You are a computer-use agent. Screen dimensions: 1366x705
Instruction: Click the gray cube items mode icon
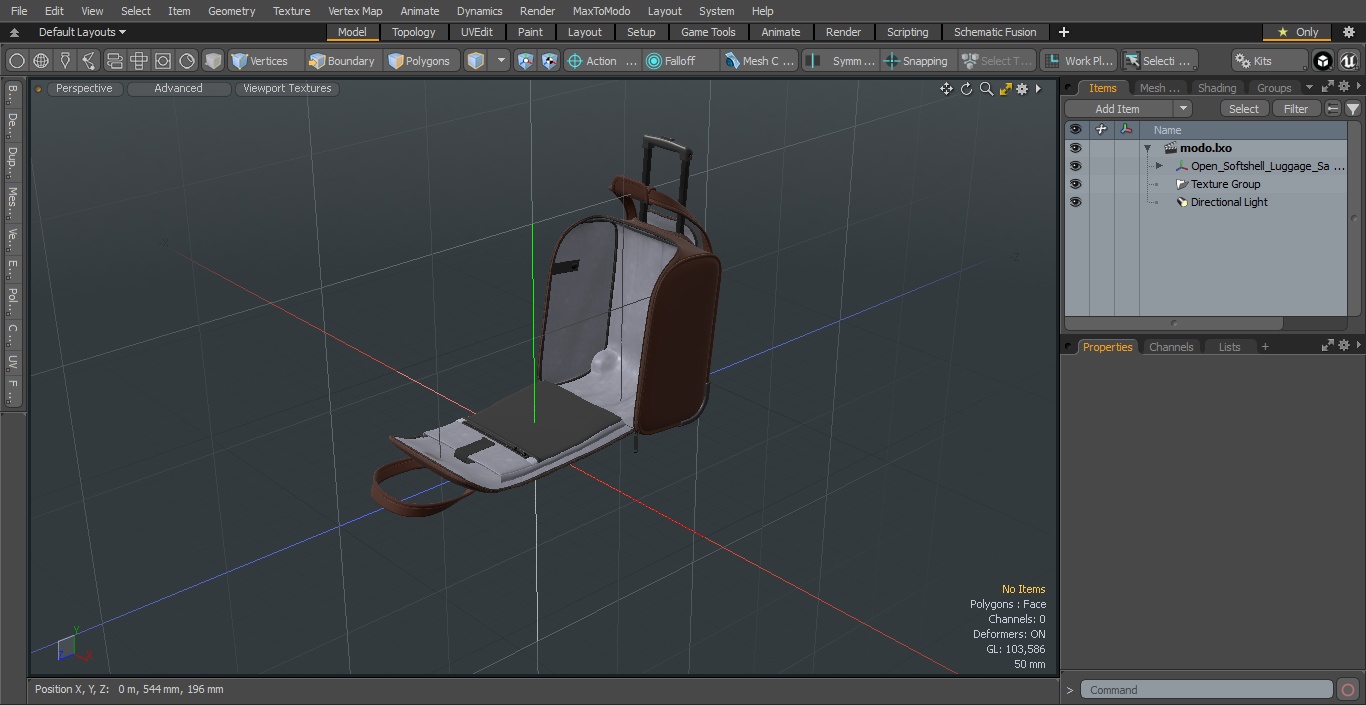[213, 61]
